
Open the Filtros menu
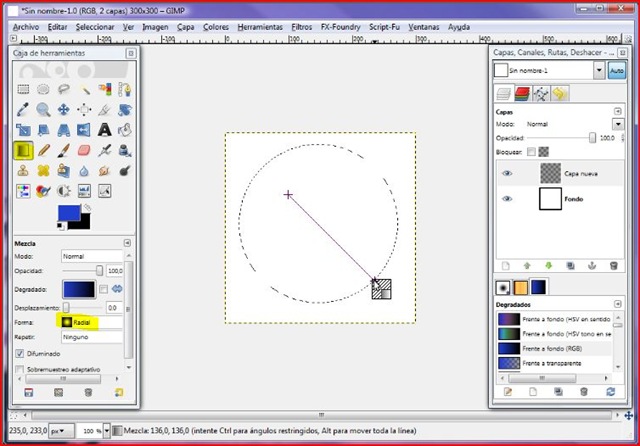pos(301,27)
